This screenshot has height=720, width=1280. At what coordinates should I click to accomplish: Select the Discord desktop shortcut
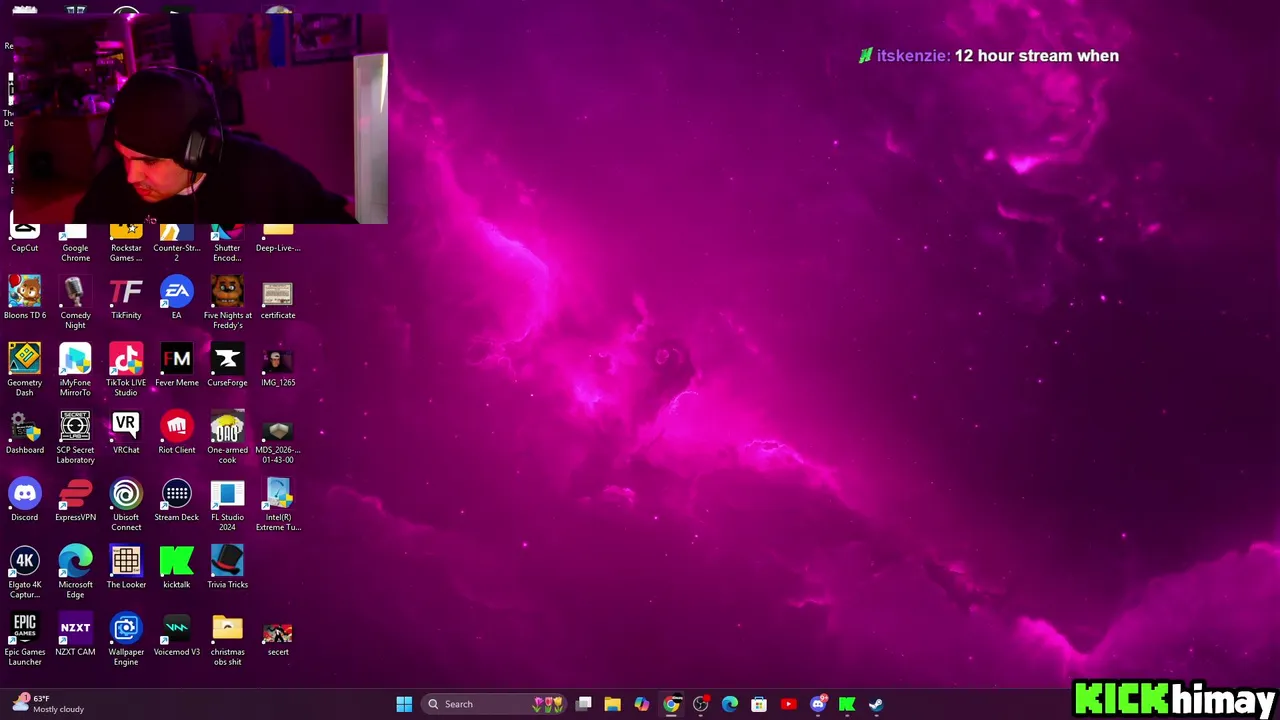click(25, 500)
